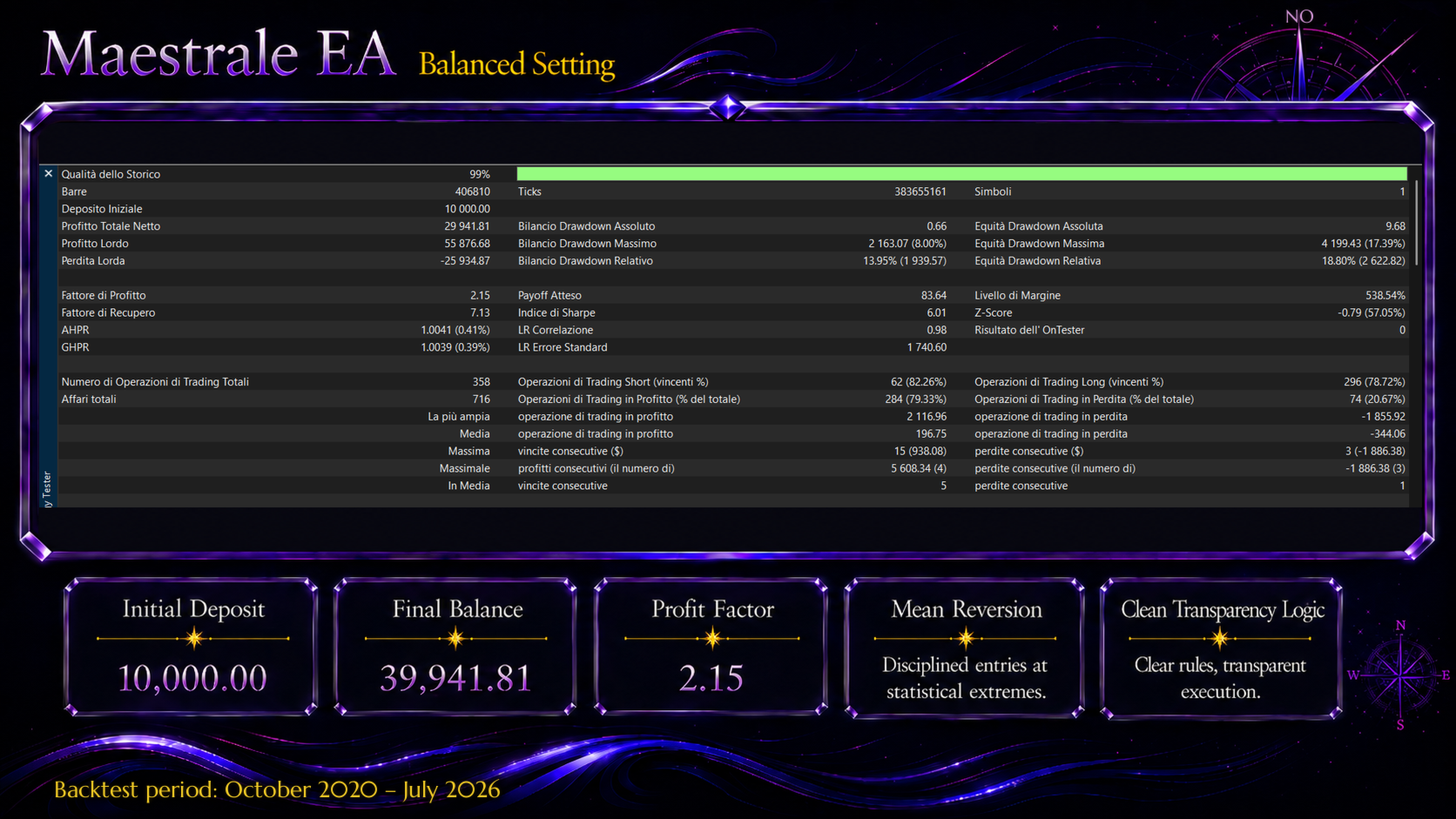
Task: Click average profit trade value 196.75
Action: click(x=931, y=433)
